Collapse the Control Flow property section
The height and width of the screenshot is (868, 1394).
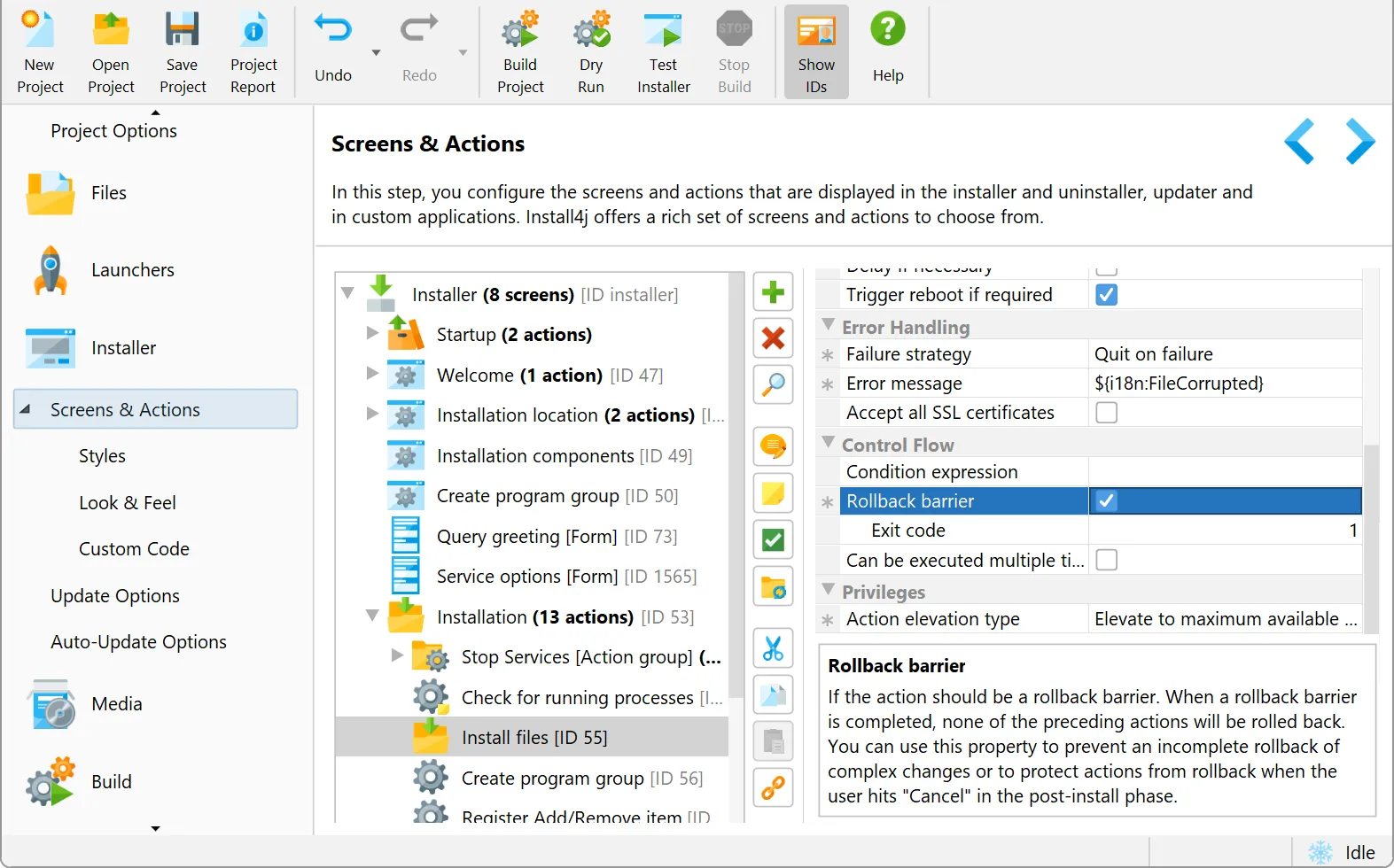click(829, 443)
